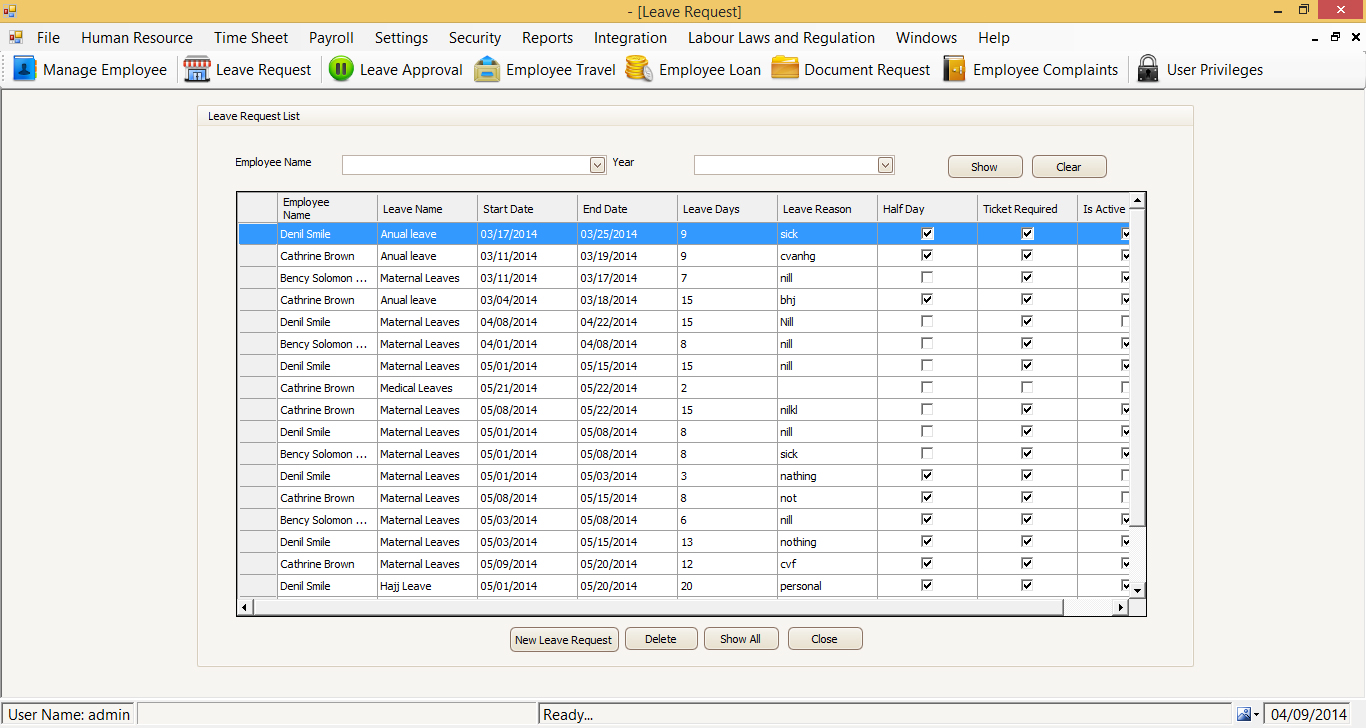Open the Year dropdown list

click(x=885, y=165)
